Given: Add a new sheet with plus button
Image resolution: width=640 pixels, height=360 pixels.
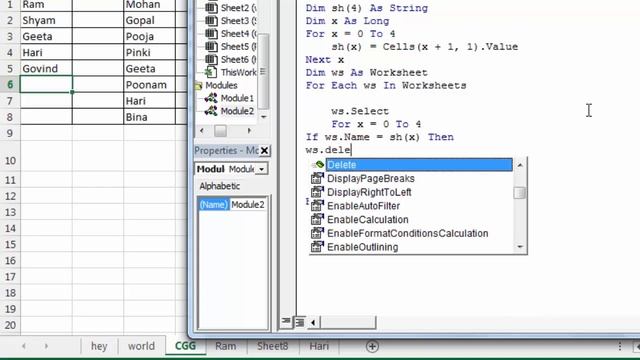Looking at the screenshot, I should point(372,347).
